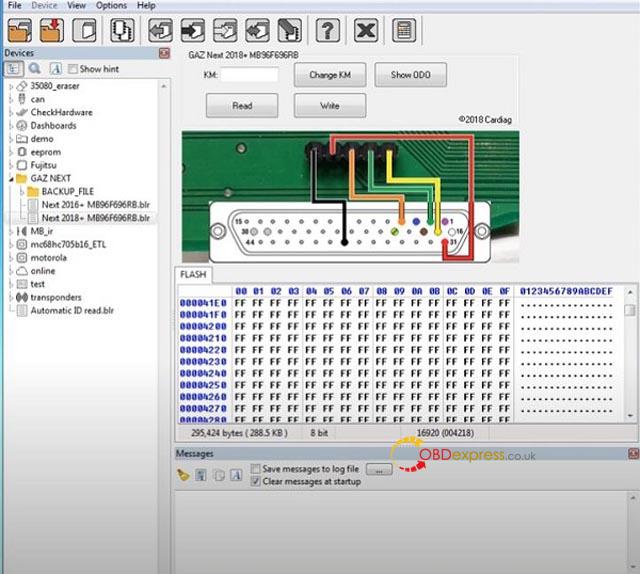Click the tree view icon in Devices panel
The width and height of the screenshot is (640, 574).
(13, 69)
